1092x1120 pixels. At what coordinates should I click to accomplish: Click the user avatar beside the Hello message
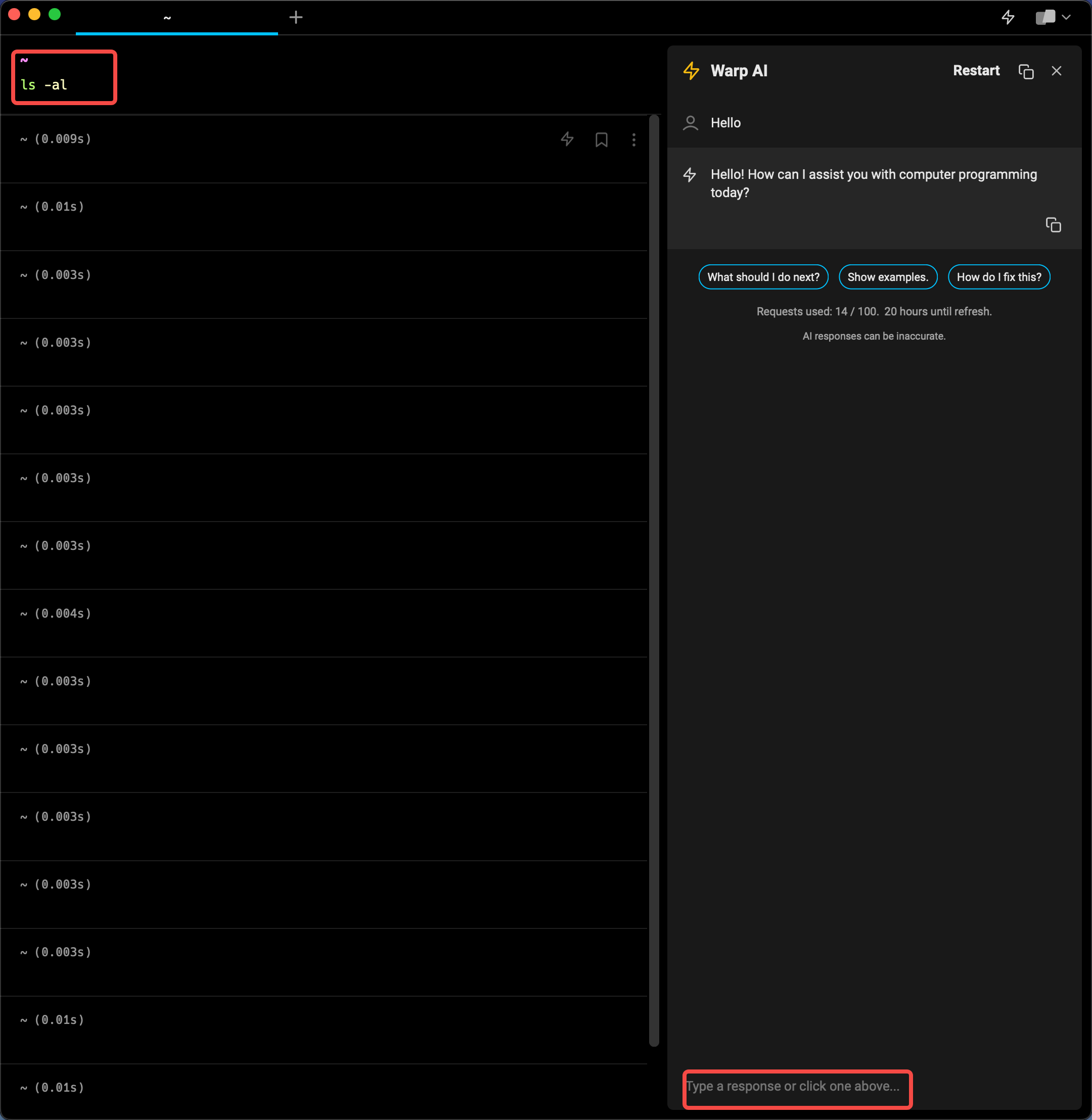691,123
